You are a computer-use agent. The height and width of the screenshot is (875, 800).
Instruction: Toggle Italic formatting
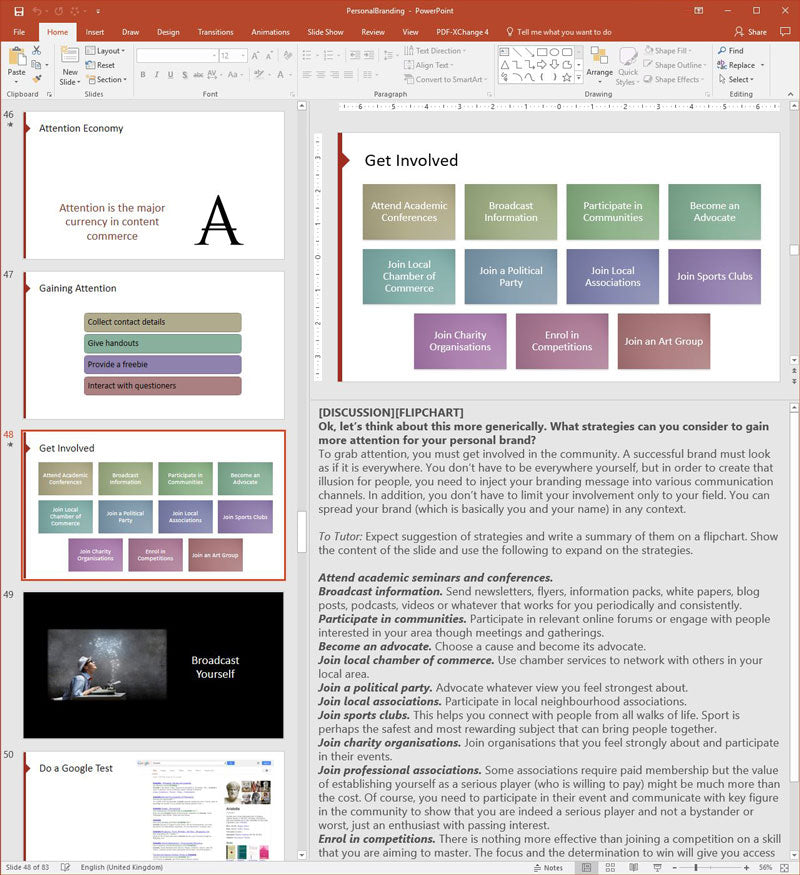point(157,75)
